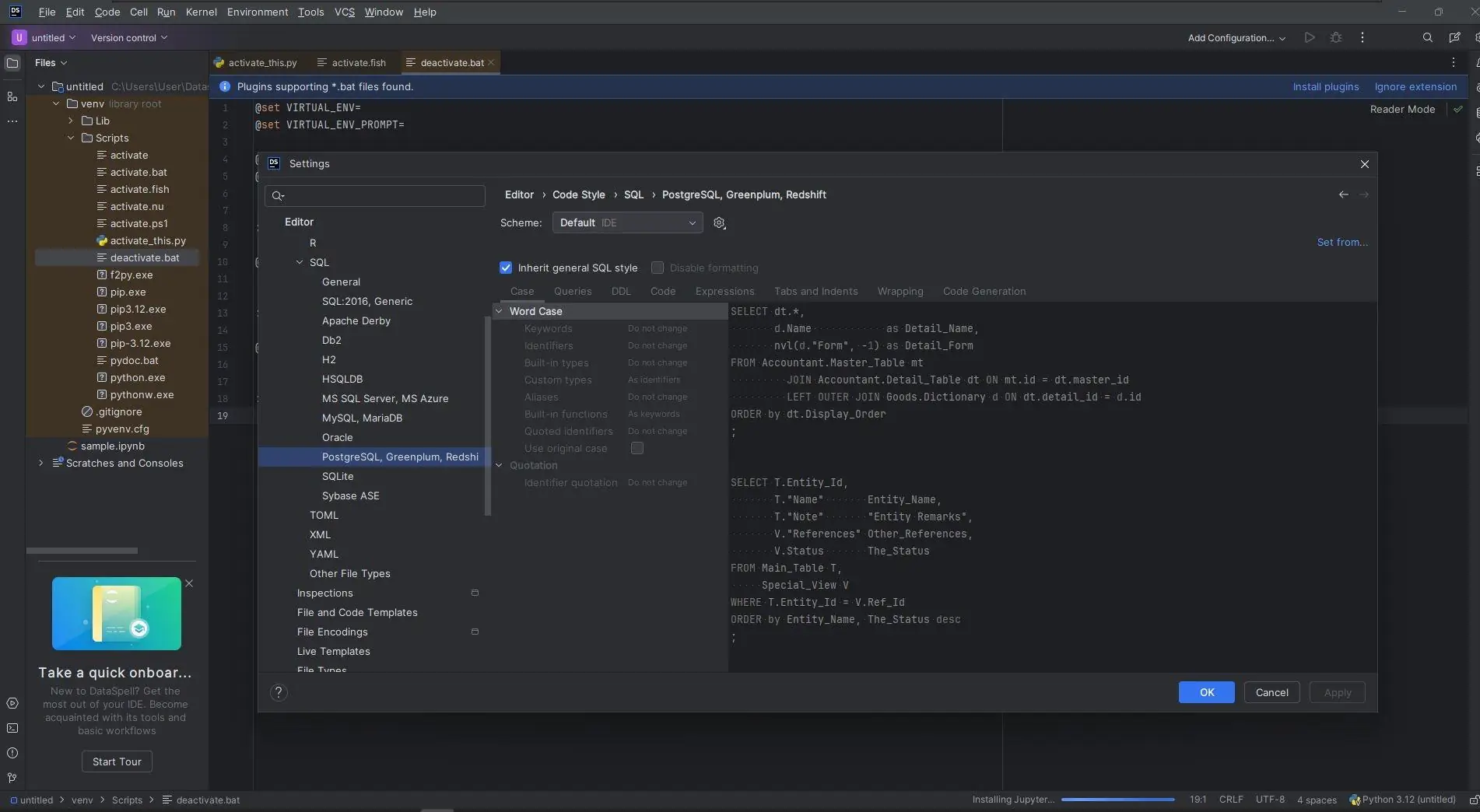The image size is (1480, 812).
Task: Switch to the activate.fish editor tab
Action: [352, 63]
